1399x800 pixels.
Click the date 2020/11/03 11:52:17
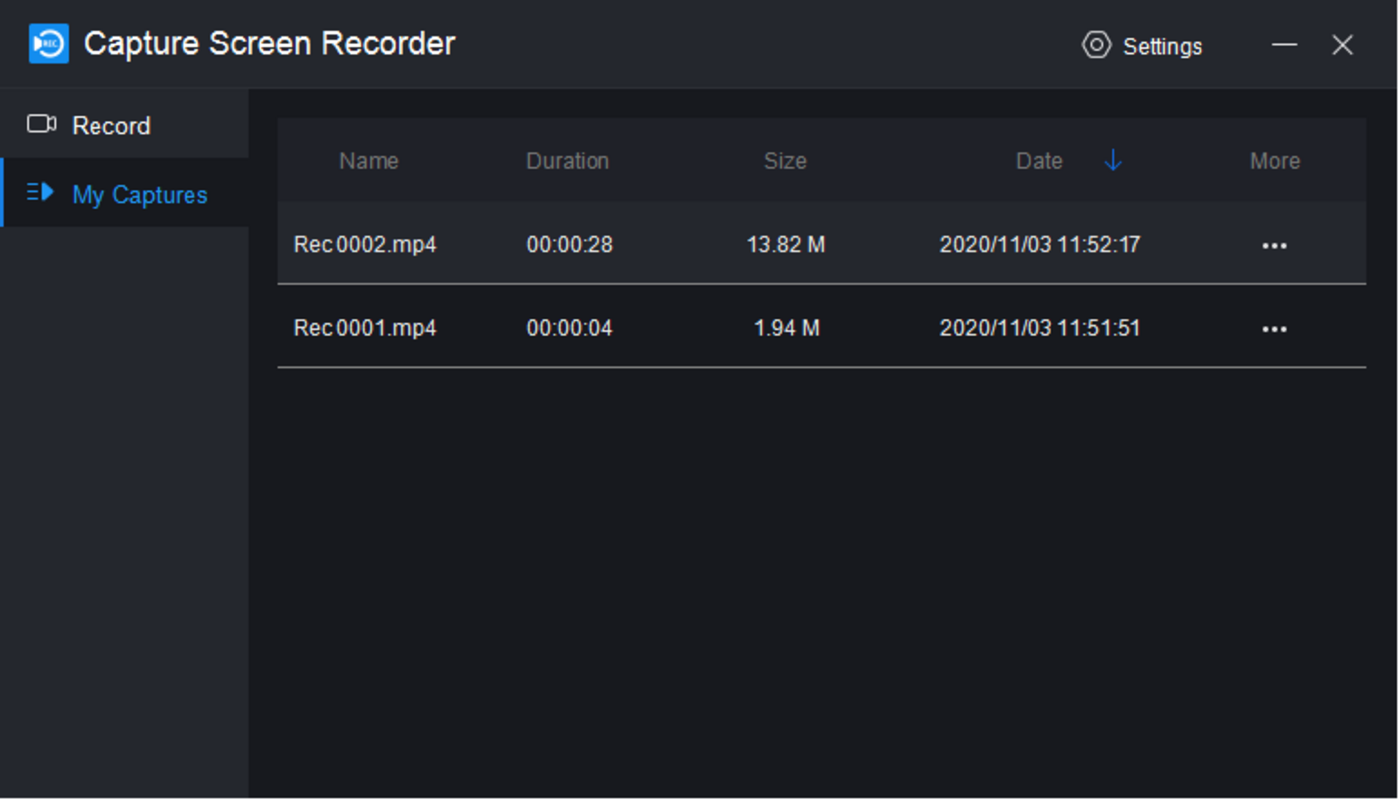click(x=1040, y=245)
